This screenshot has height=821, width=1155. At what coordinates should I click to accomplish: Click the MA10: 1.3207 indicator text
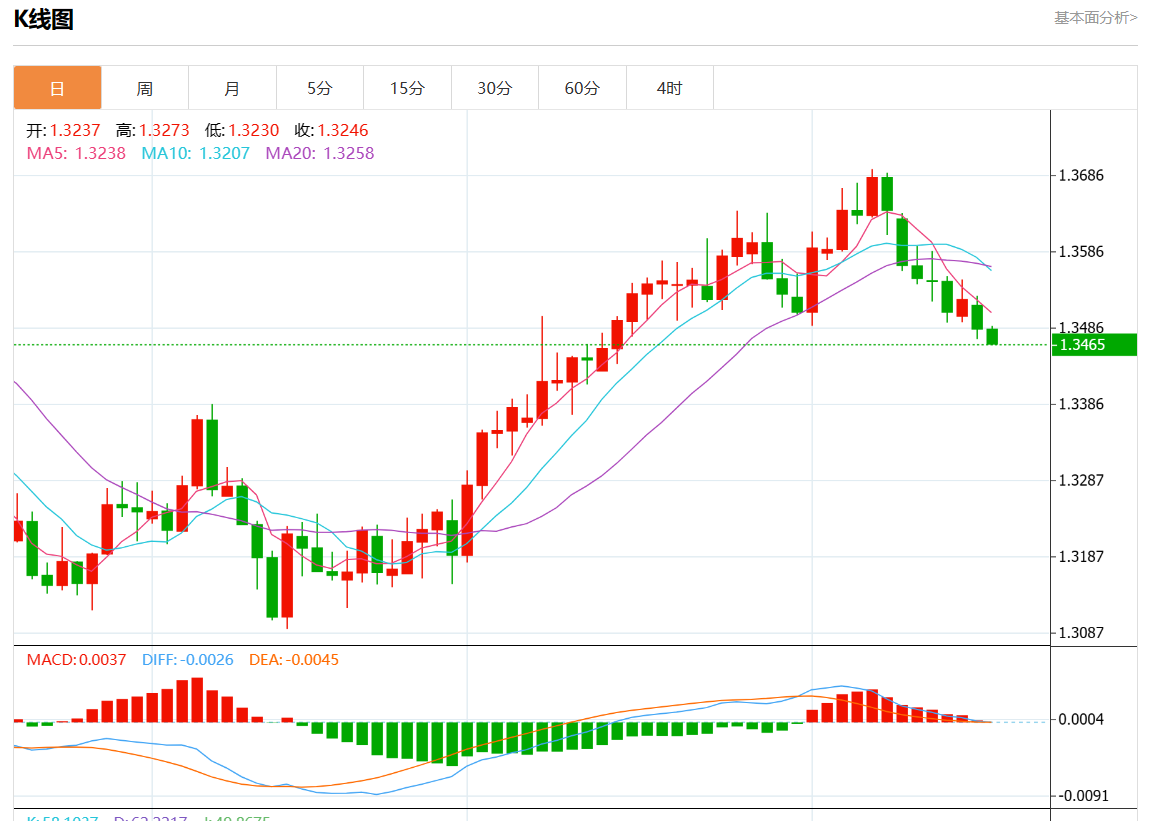(195, 153)
